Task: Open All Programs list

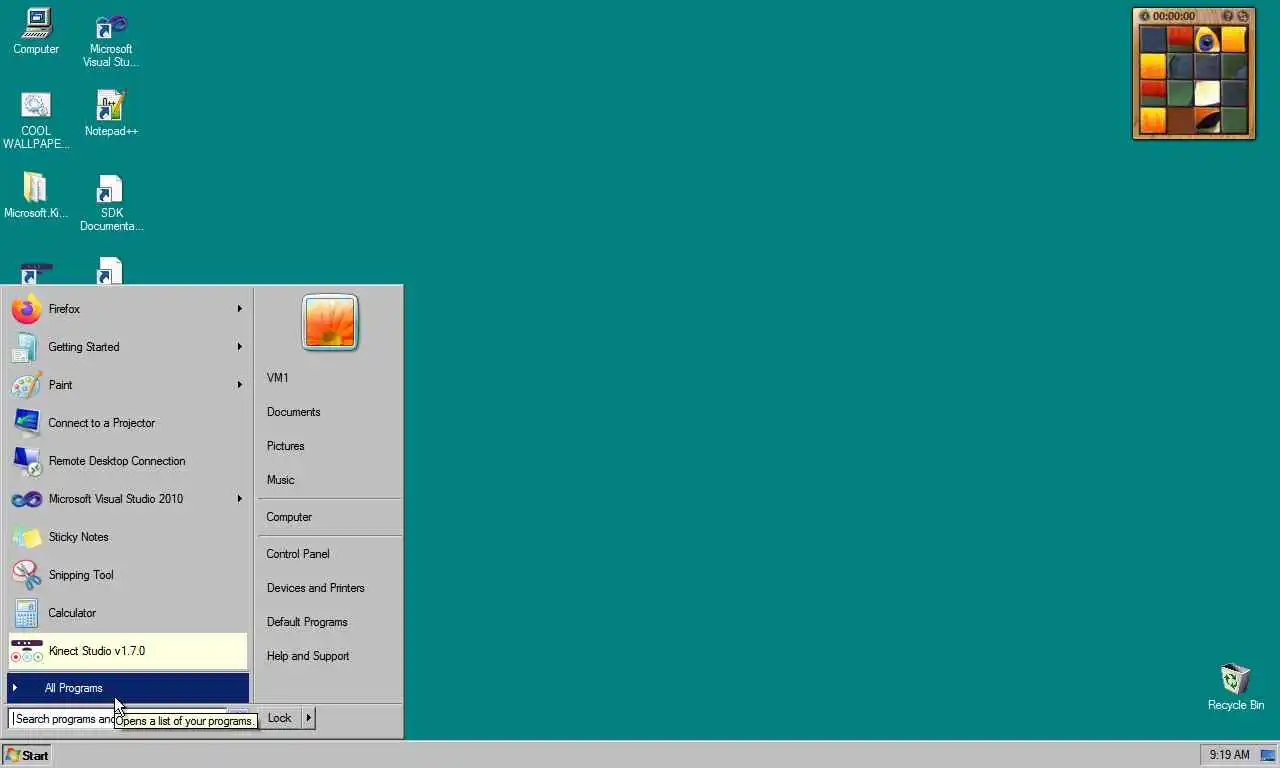Action: [128, 688]
